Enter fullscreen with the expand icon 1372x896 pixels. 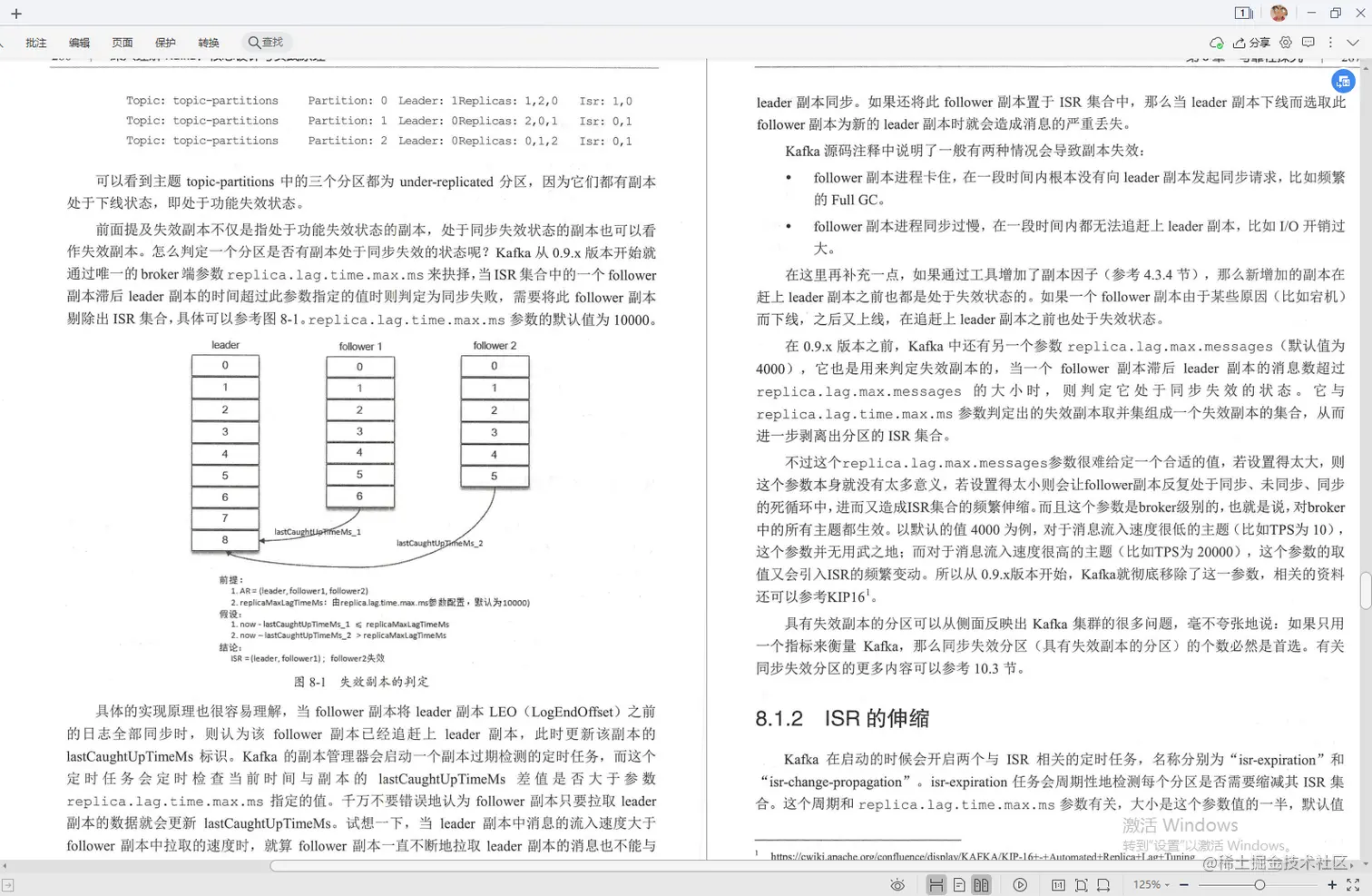[x=1354, y=885]
